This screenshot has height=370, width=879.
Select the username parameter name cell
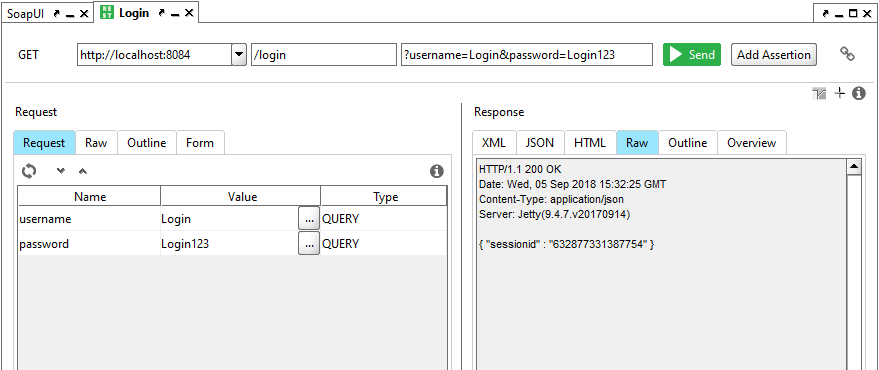pos(89,219)
